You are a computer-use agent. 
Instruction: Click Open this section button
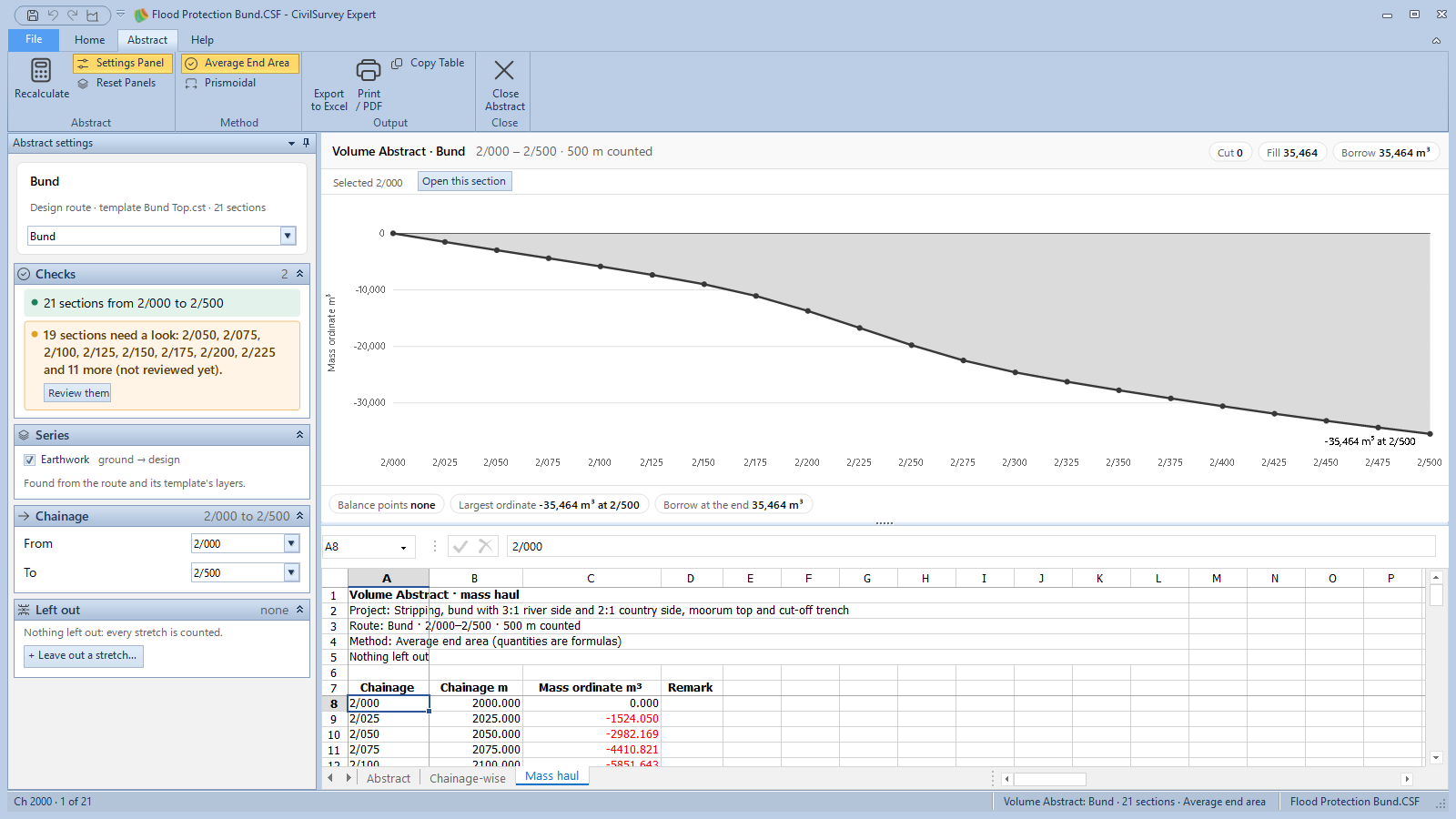[x=464, y=181]
